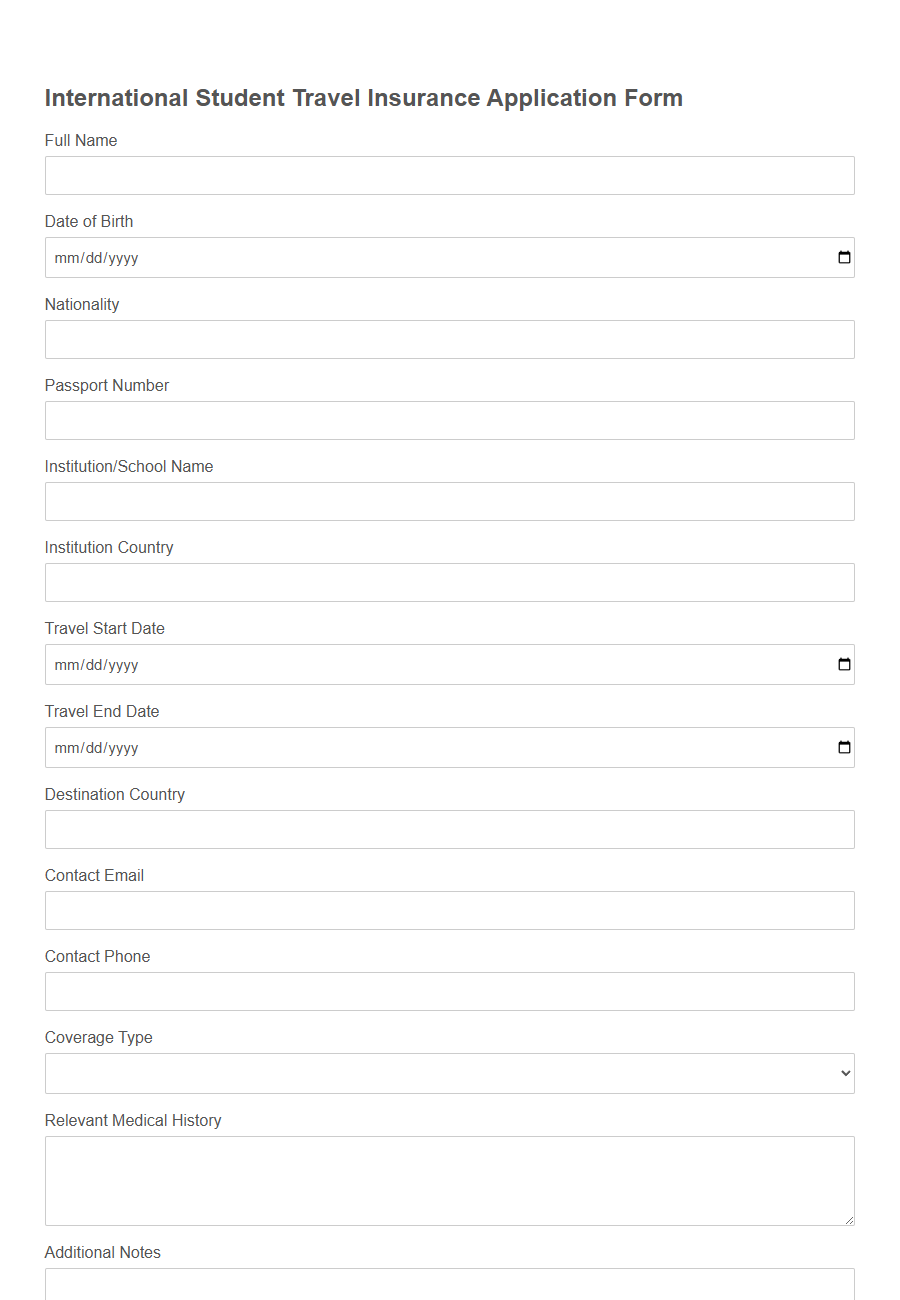Click the Destination Country text box
Viewport: 900px width, 1300px height.
[x=450, y=829]
